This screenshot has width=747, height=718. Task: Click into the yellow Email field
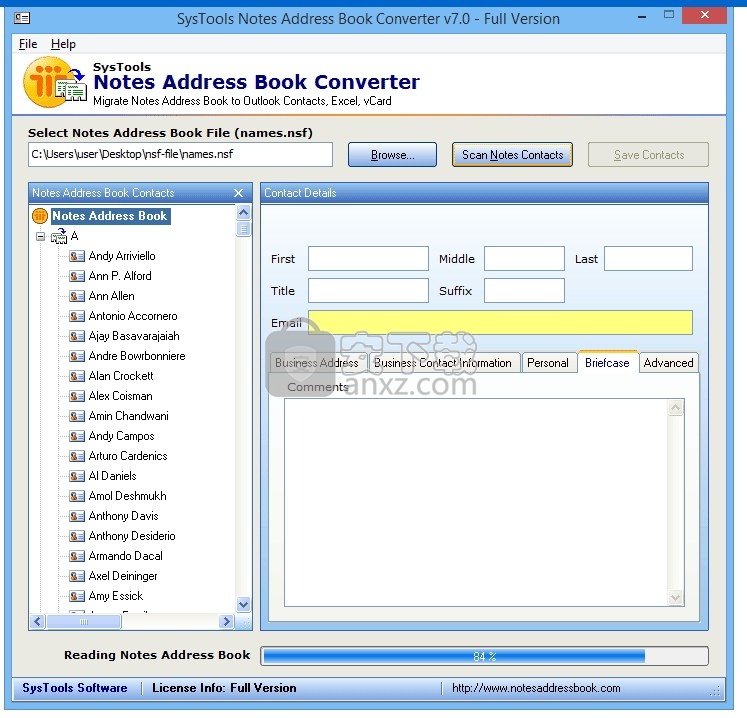[x=500, y=323]
